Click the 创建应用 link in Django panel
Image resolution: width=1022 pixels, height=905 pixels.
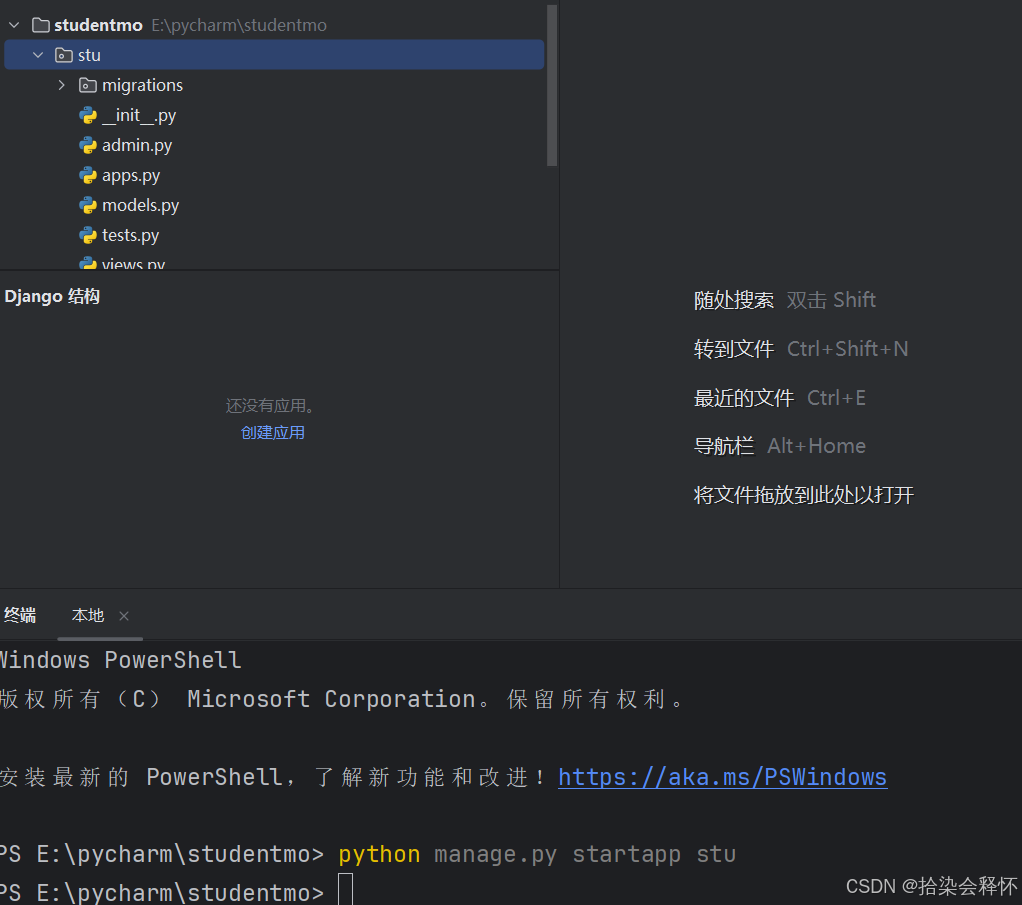[272, 431]
